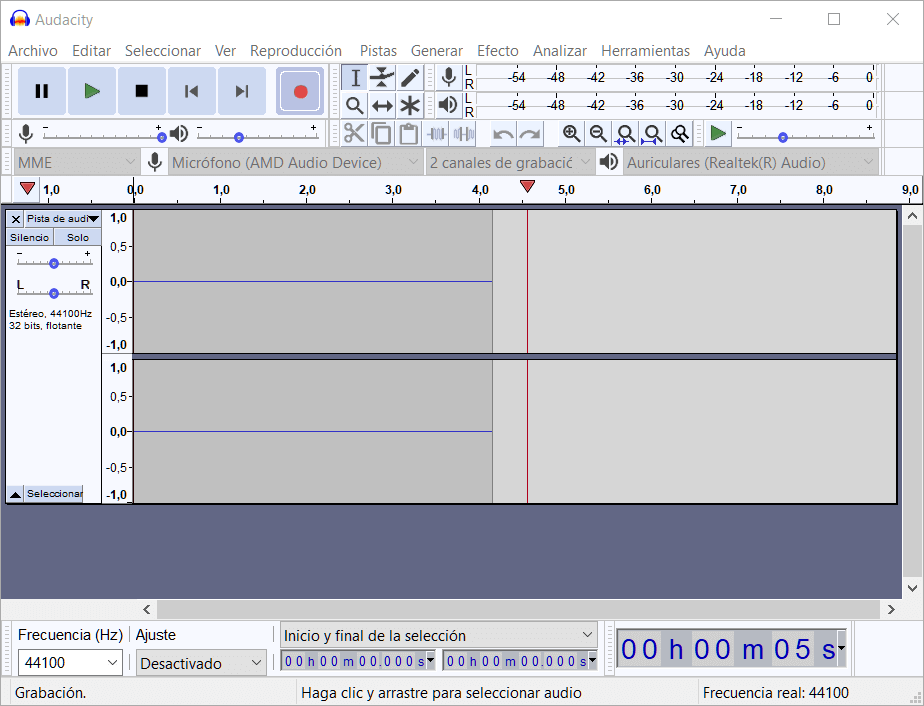Click the Silence audio icon
Image resolution: width=924 pixels, height=706 pixels.
coord(463,134)
